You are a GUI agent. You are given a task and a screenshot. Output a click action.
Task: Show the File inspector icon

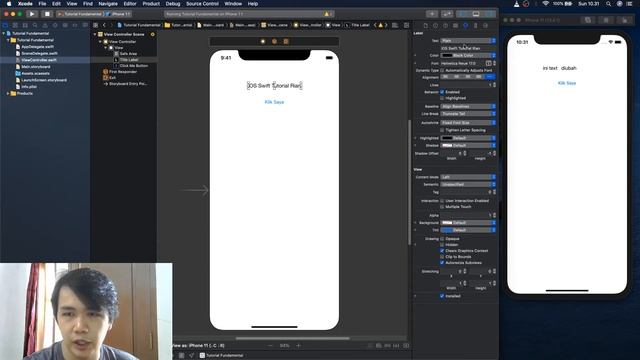425,25
